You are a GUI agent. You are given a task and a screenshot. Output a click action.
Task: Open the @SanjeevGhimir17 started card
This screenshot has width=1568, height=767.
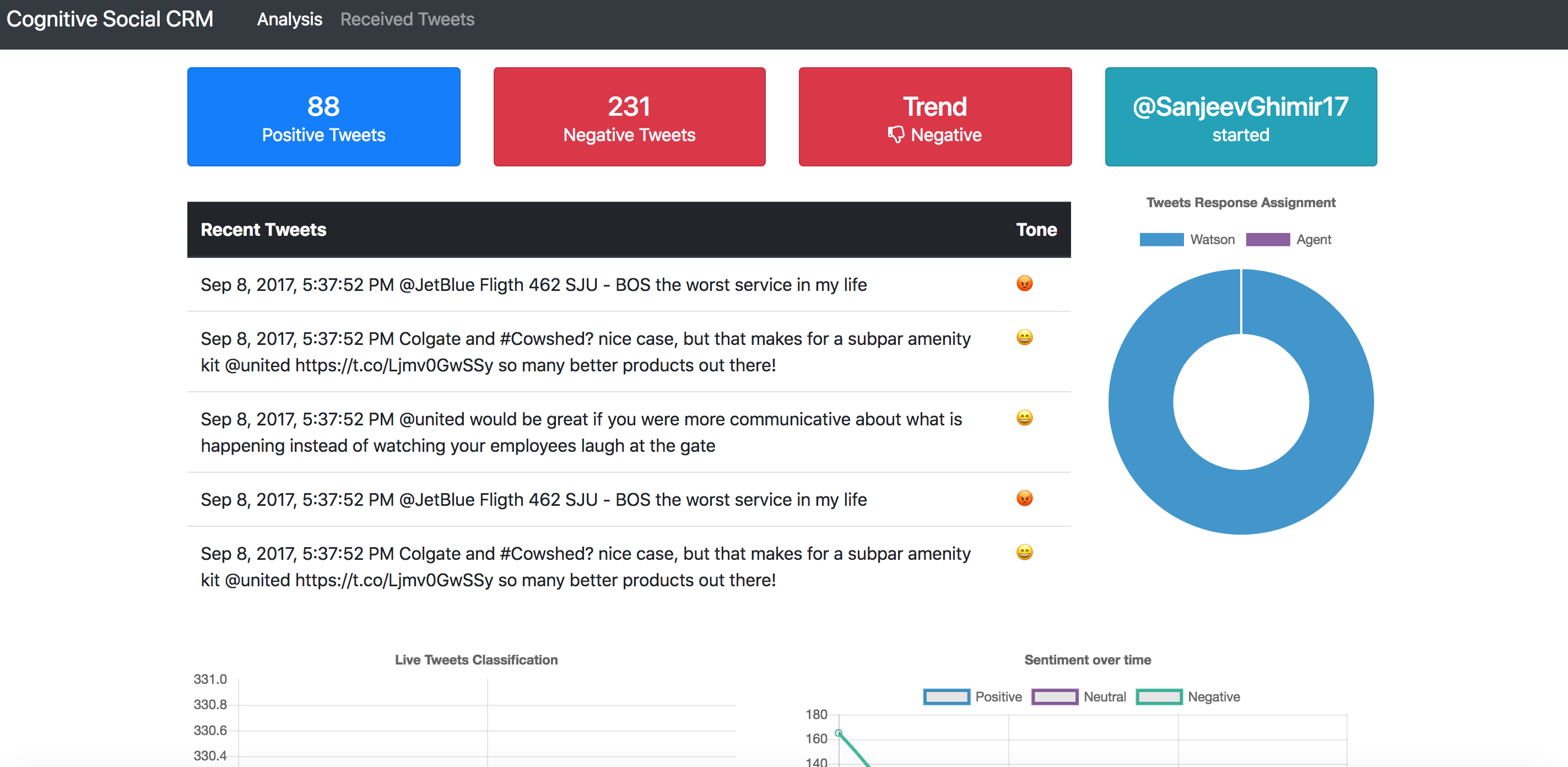point(1241,117)
